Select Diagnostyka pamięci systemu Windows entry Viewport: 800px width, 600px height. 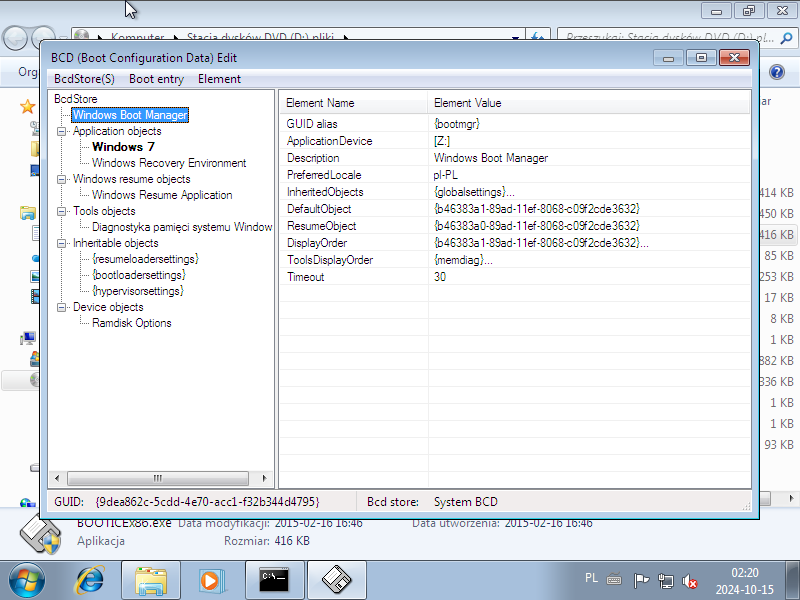coord(182,227)
